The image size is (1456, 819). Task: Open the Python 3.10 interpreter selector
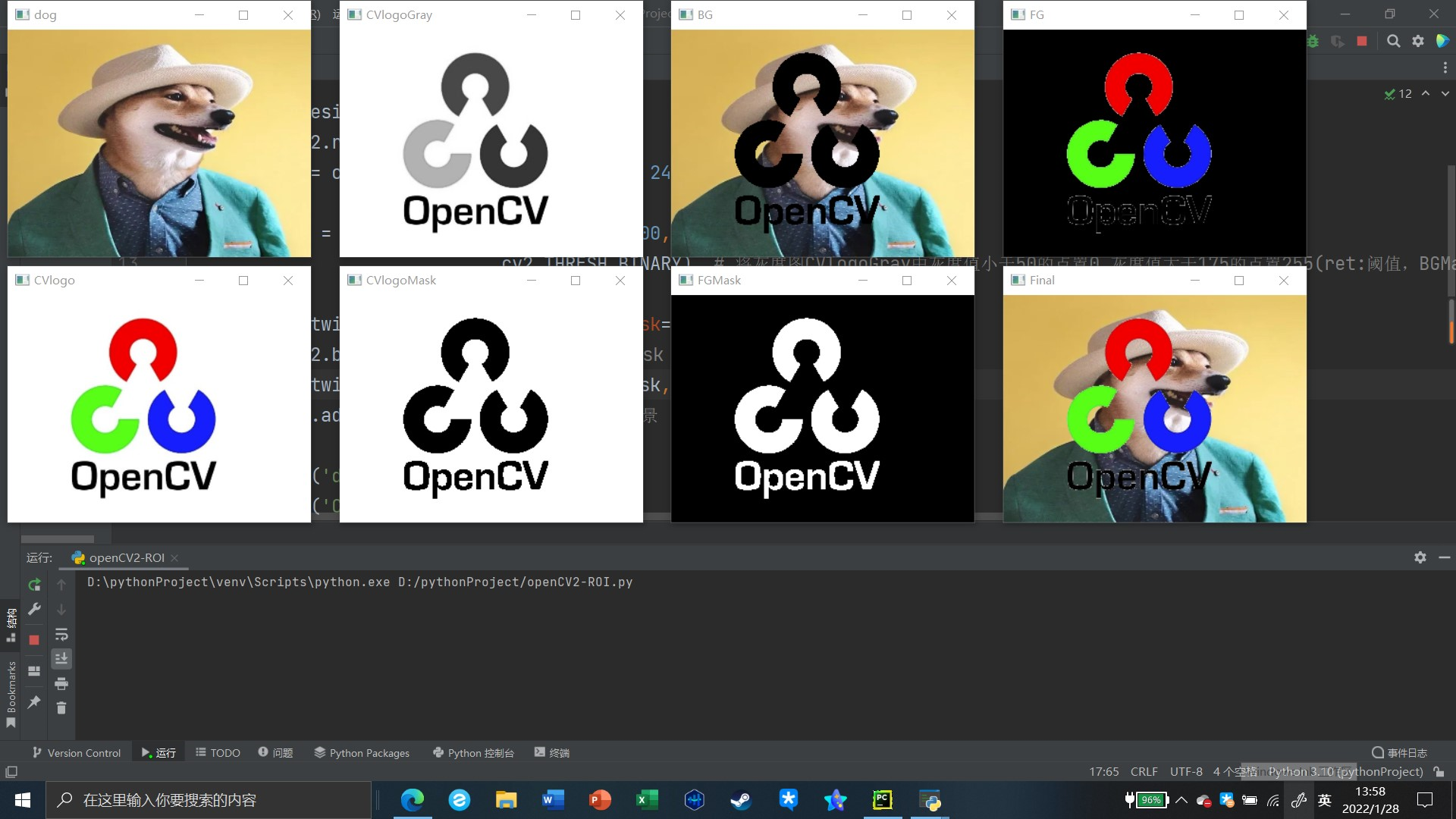[1345, 772]
